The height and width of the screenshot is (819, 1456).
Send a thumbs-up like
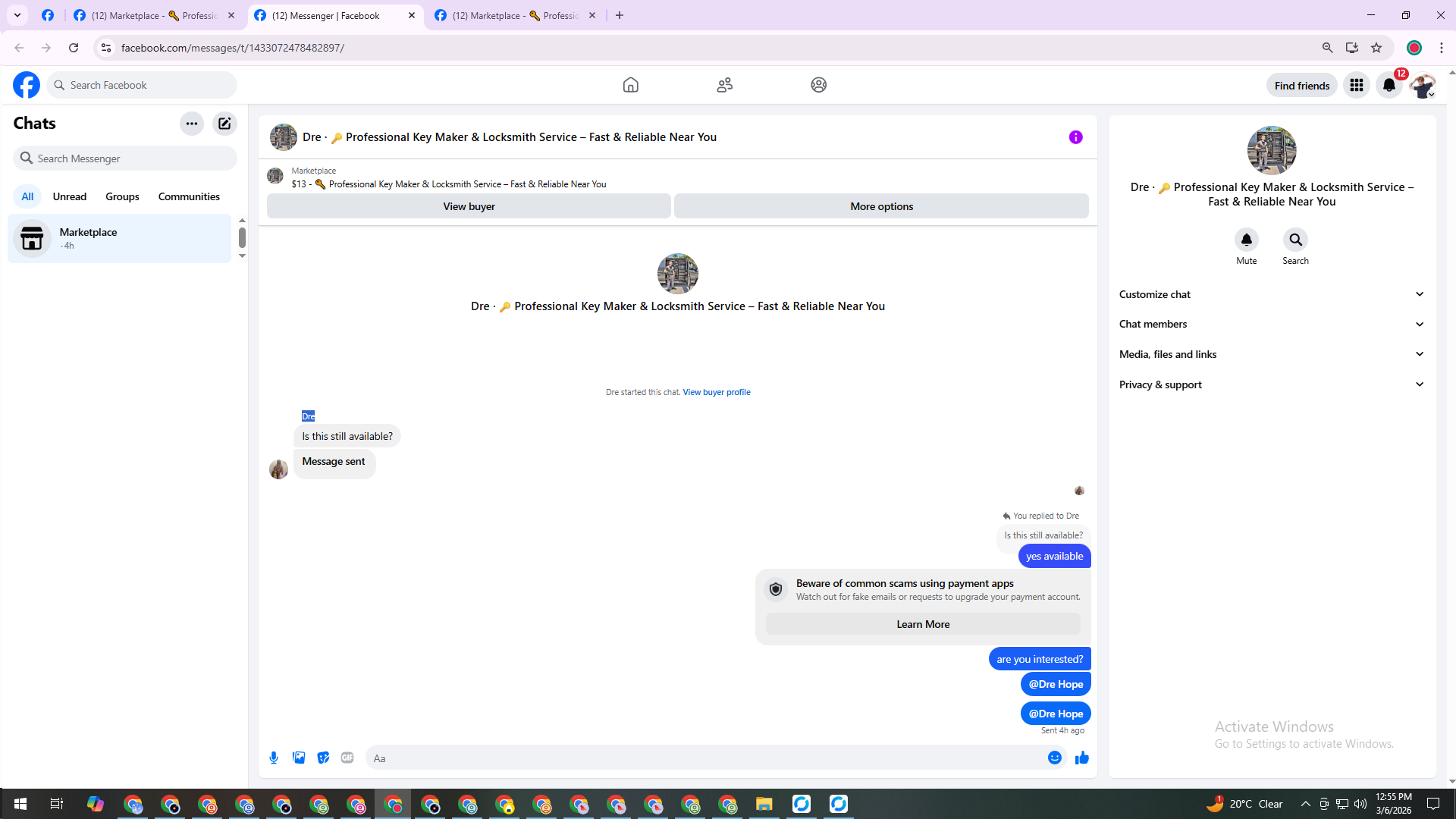pyautogui.click(x=1082, y=758)
